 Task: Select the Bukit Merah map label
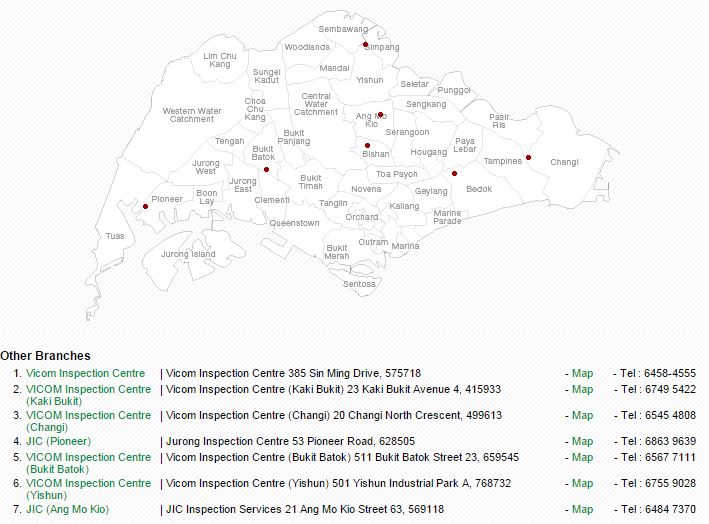coord(337,252)
